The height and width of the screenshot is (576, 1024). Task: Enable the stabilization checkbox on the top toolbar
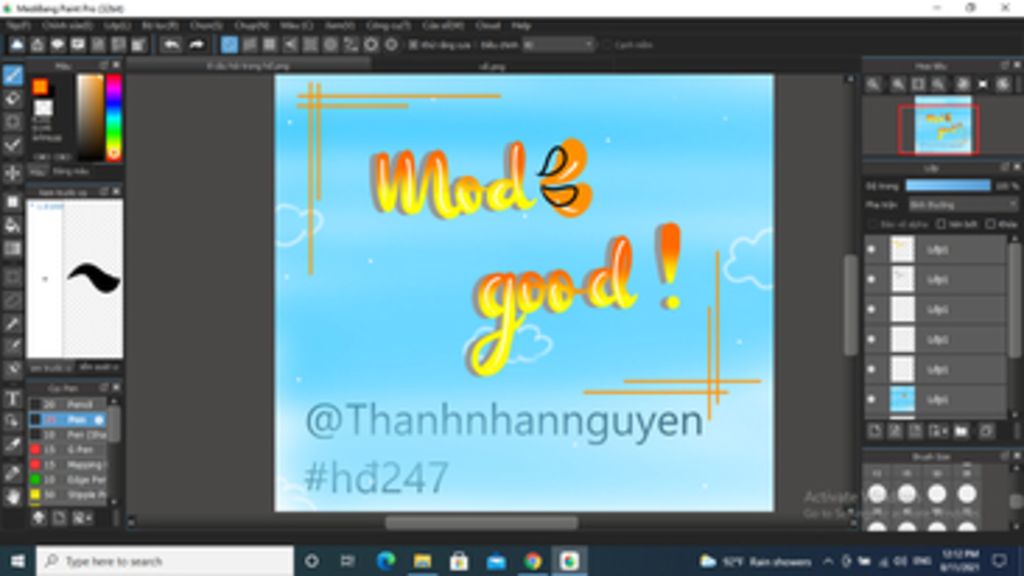pos(412,45)
